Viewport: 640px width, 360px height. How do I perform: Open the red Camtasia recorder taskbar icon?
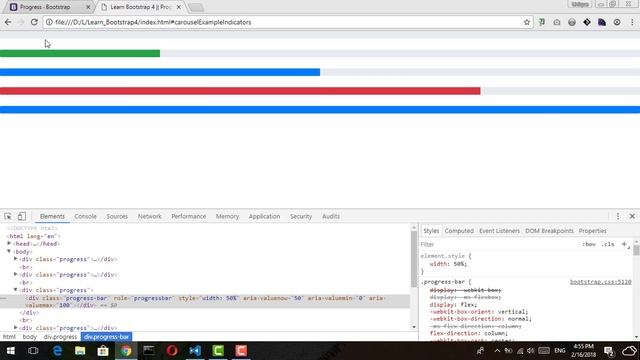tap(241, 351)
